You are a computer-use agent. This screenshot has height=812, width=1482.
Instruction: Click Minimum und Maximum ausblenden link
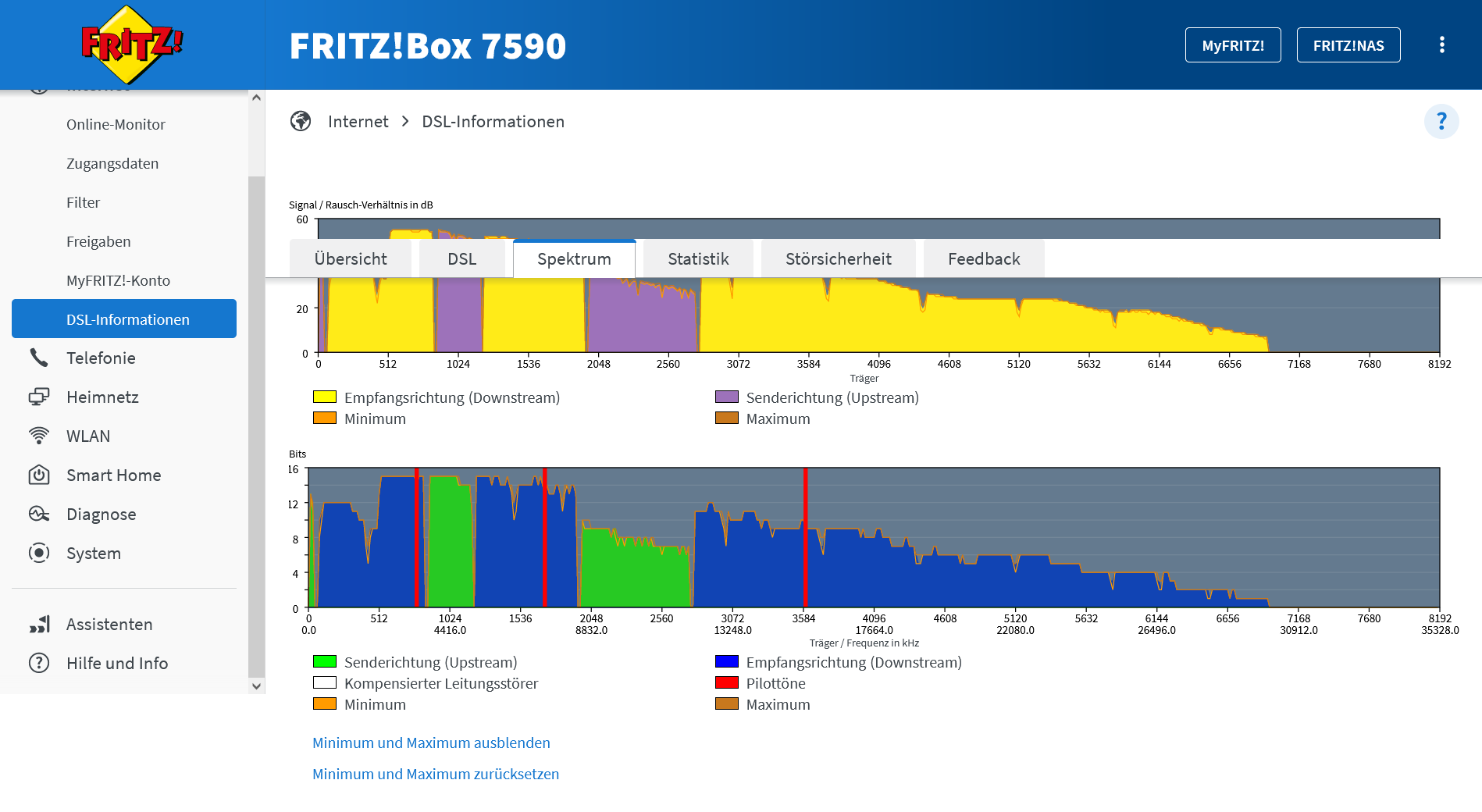point(431,743)
